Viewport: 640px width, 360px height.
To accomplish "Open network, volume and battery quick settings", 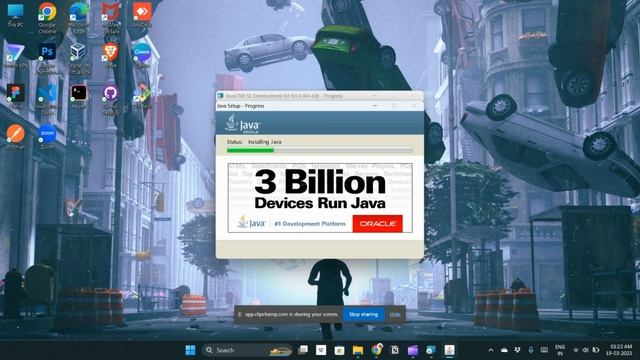I will pos(586,350).
